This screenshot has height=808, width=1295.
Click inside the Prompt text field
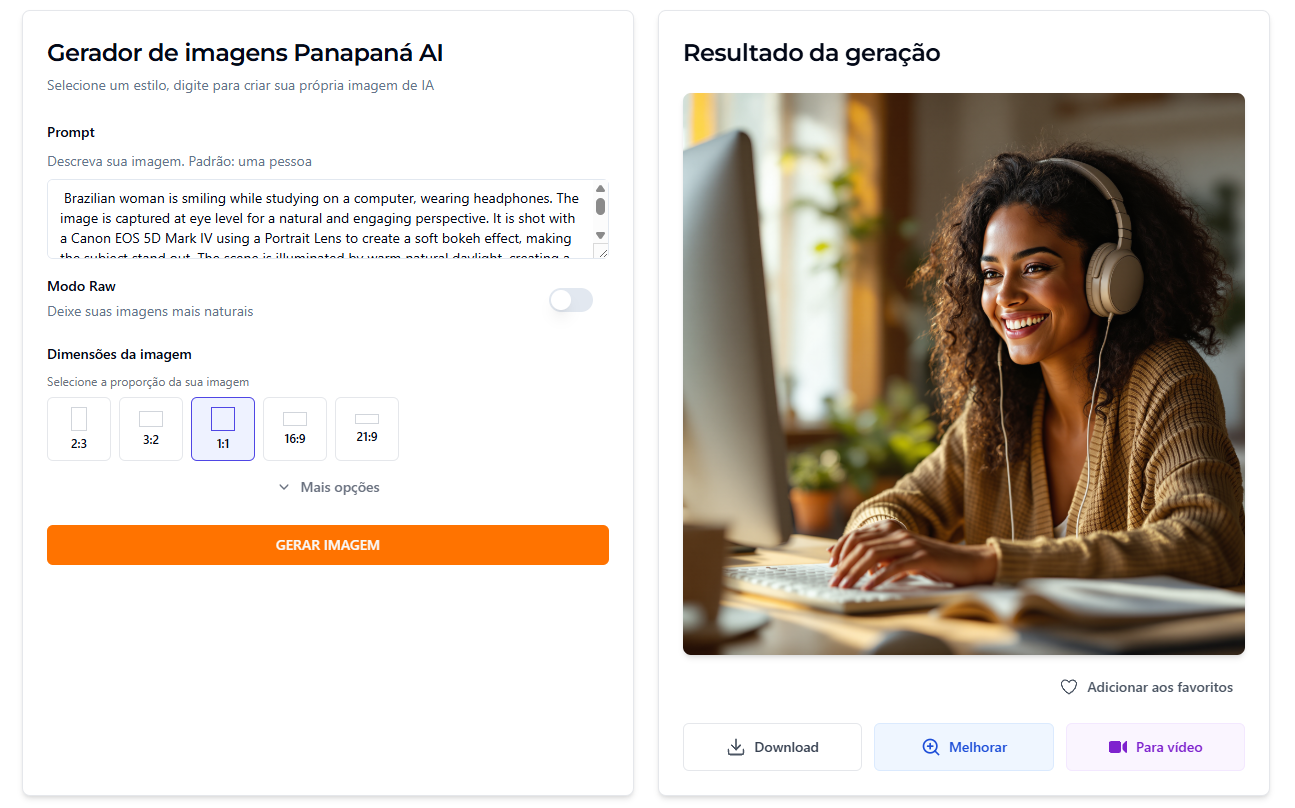pos(320,219)
